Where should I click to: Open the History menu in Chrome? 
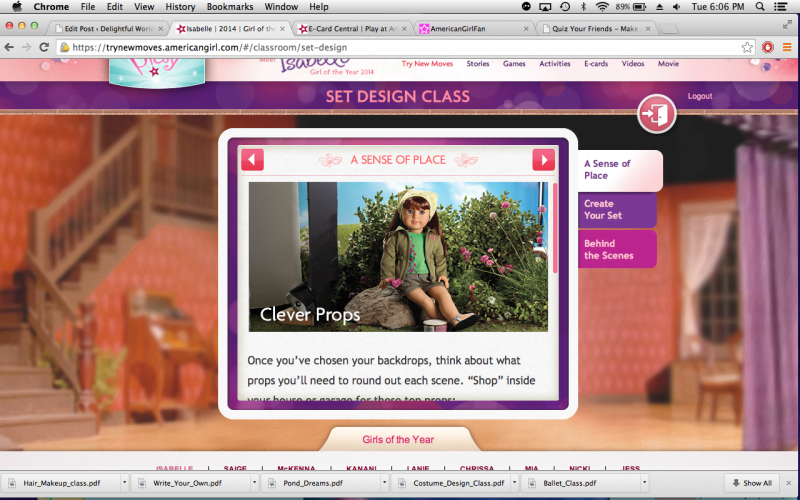[180, 7]
